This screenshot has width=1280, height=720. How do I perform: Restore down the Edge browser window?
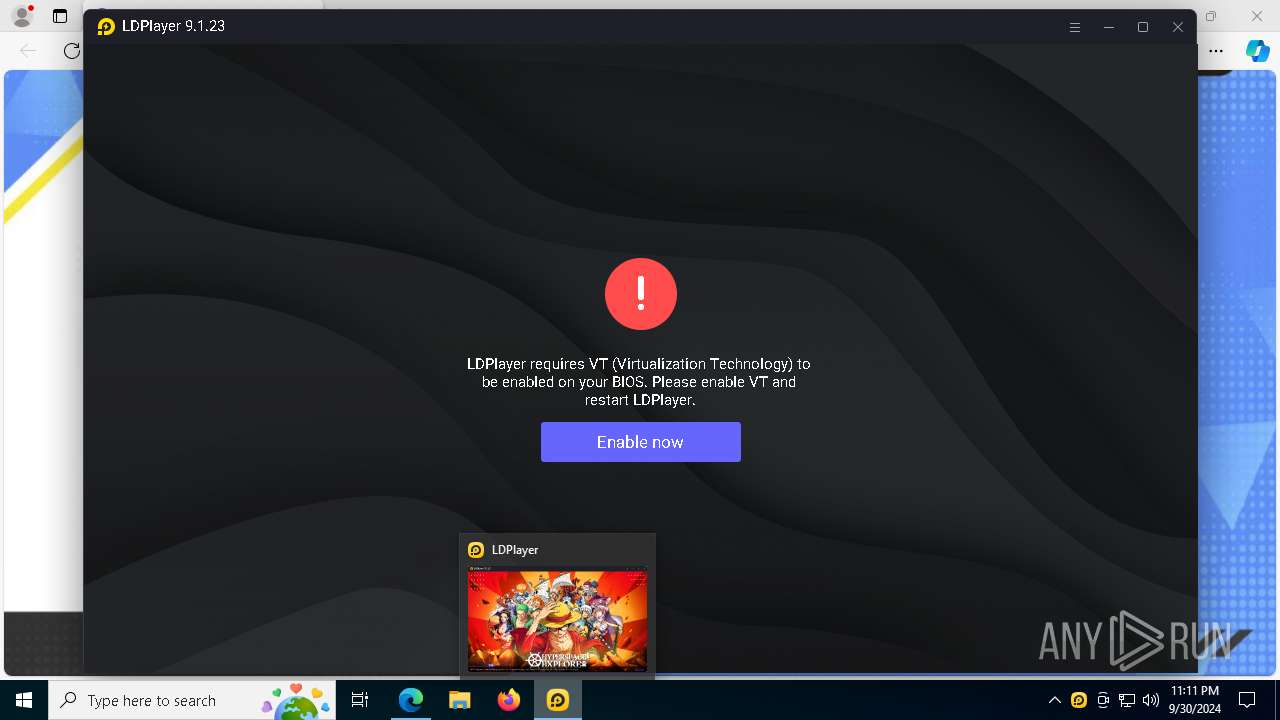[x=1211, y=16]
